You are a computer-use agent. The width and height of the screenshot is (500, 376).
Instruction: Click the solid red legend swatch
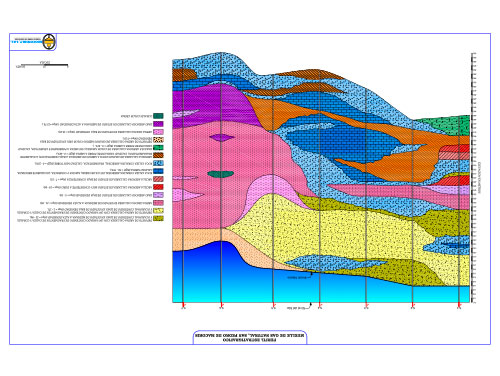[x=158, y=187]
